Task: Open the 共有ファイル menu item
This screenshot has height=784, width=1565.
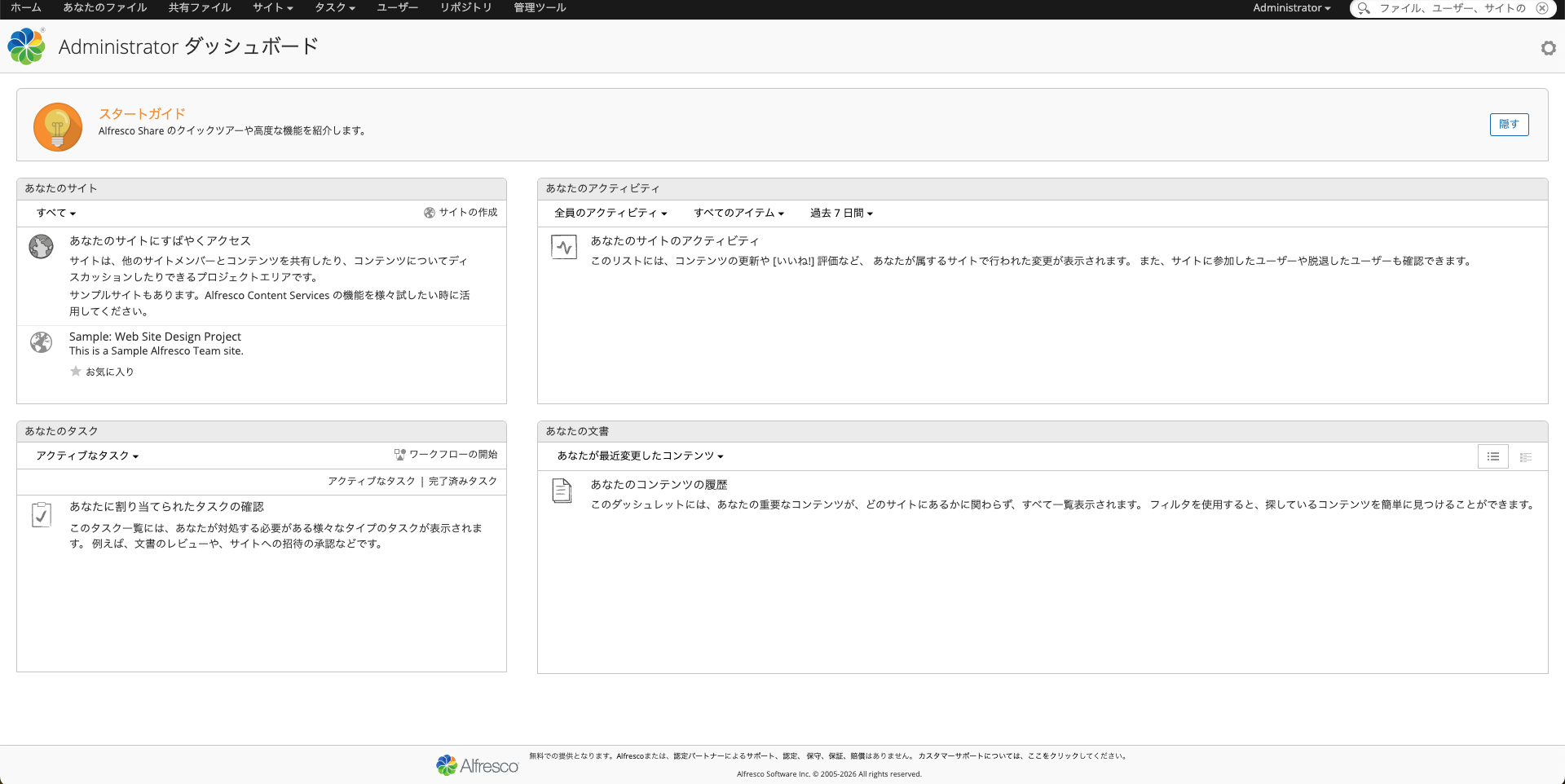Action: (200, 8)
